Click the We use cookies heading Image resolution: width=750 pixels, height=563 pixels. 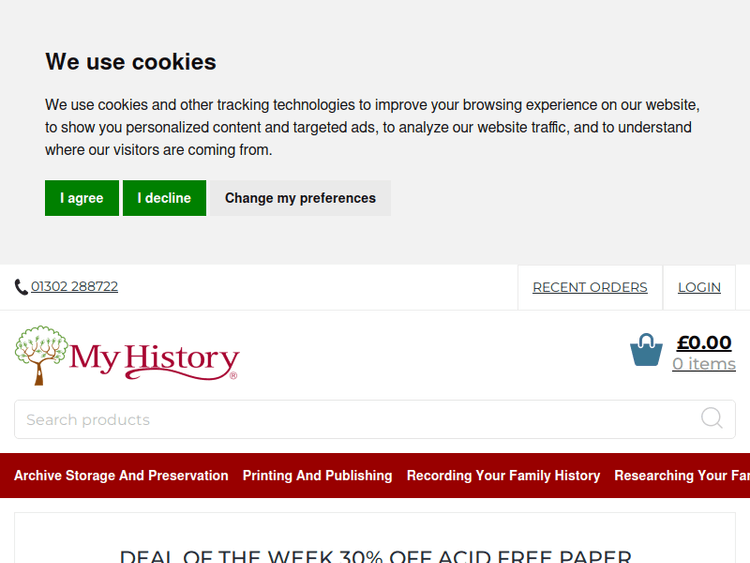click(x=131, y=62)
